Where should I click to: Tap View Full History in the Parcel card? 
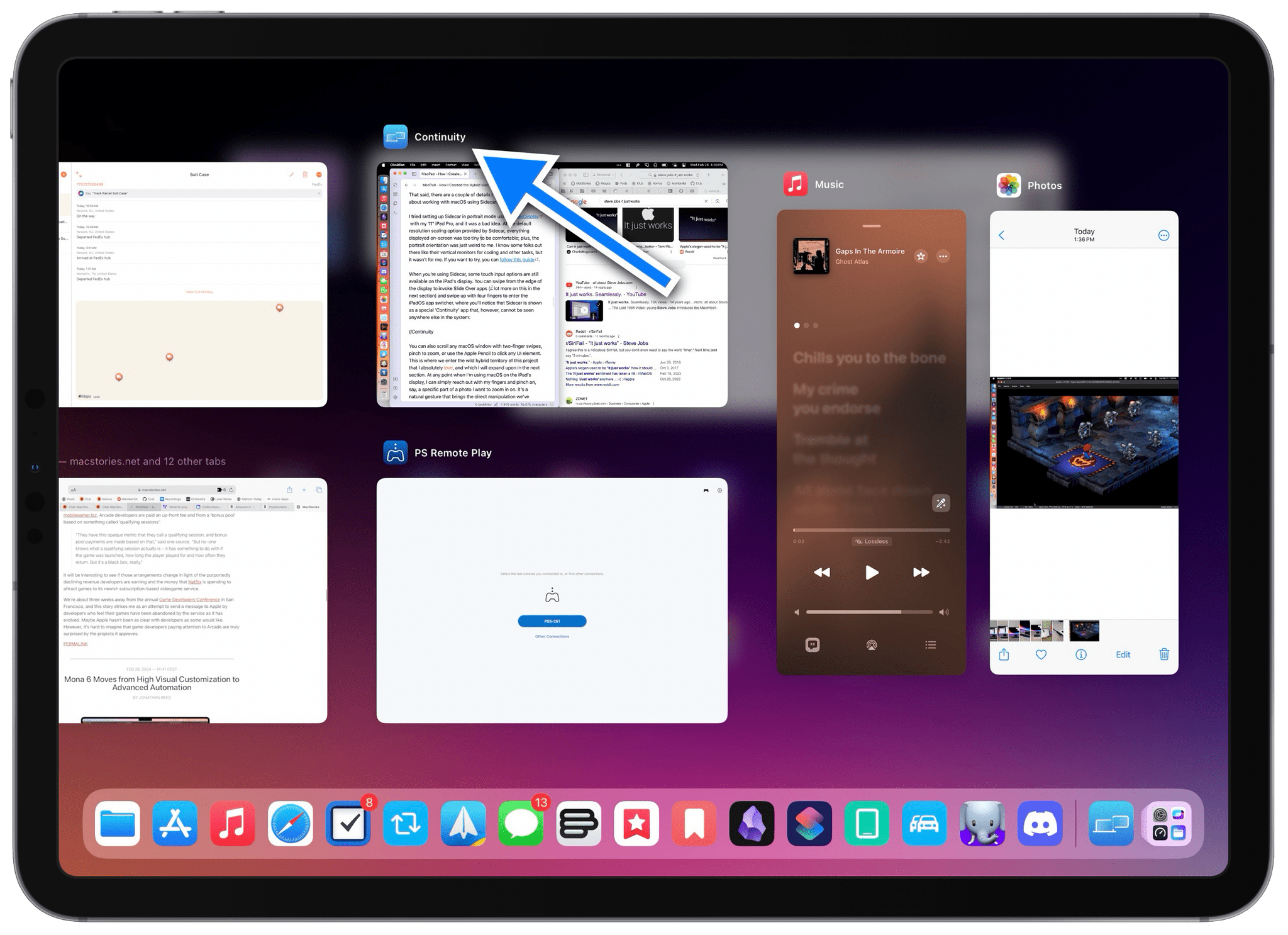coord(199,292)
